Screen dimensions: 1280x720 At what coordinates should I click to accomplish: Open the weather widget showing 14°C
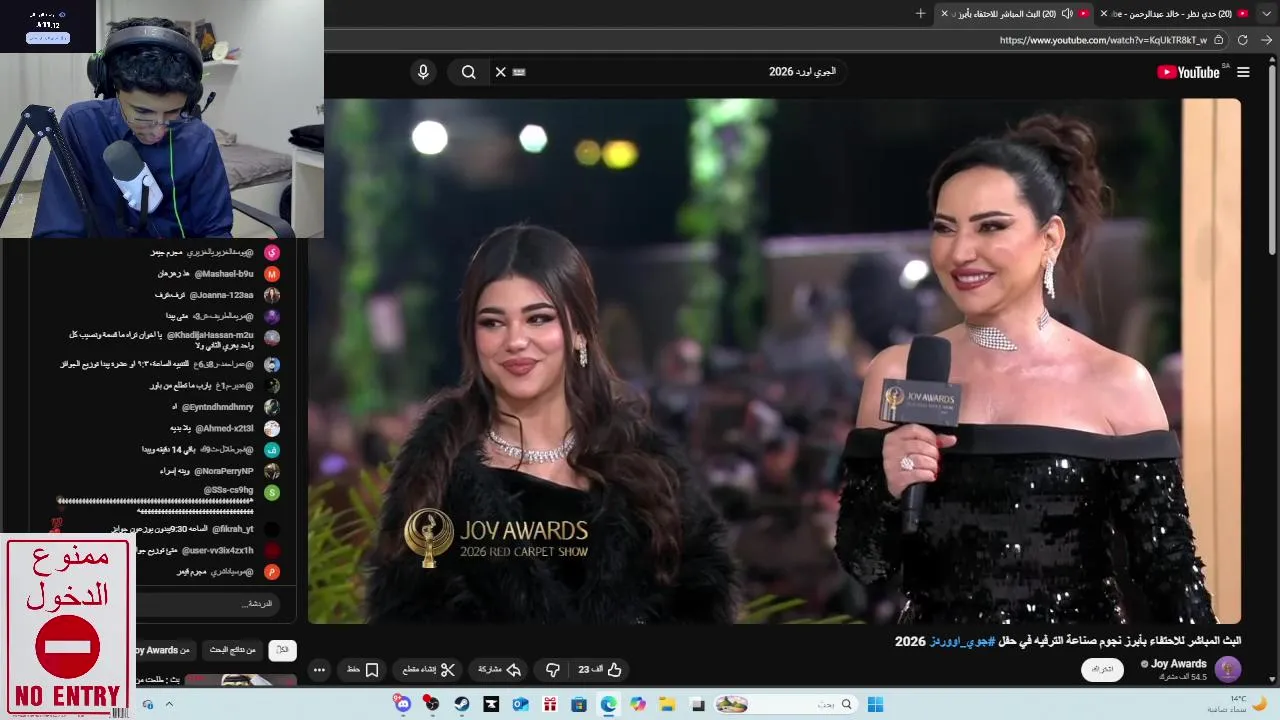point(1238,704)
